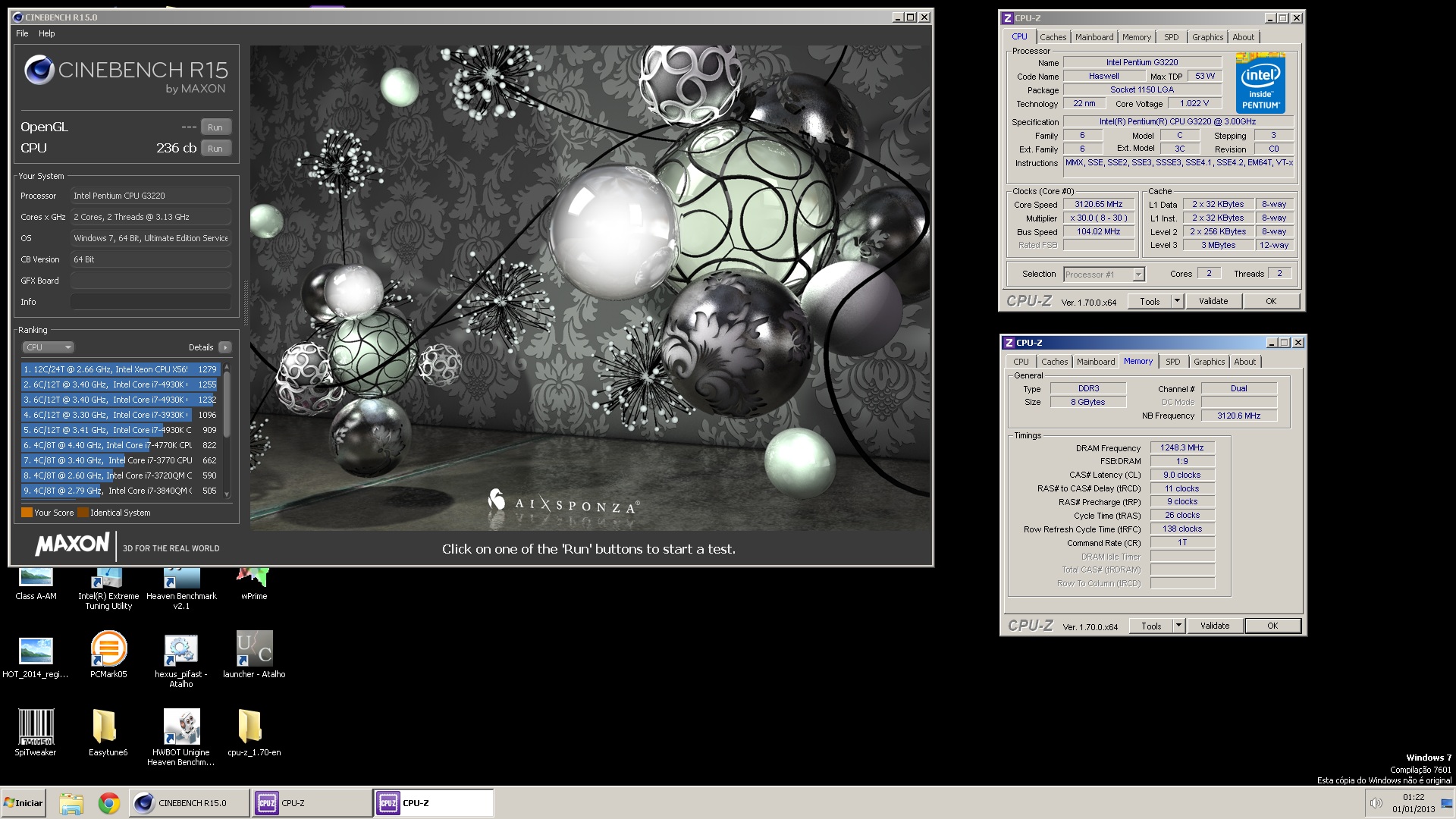
Task: Click DRAM Frequency value 1248.3 MHz
Action: pyautogui.click(x=1182, y=448)
